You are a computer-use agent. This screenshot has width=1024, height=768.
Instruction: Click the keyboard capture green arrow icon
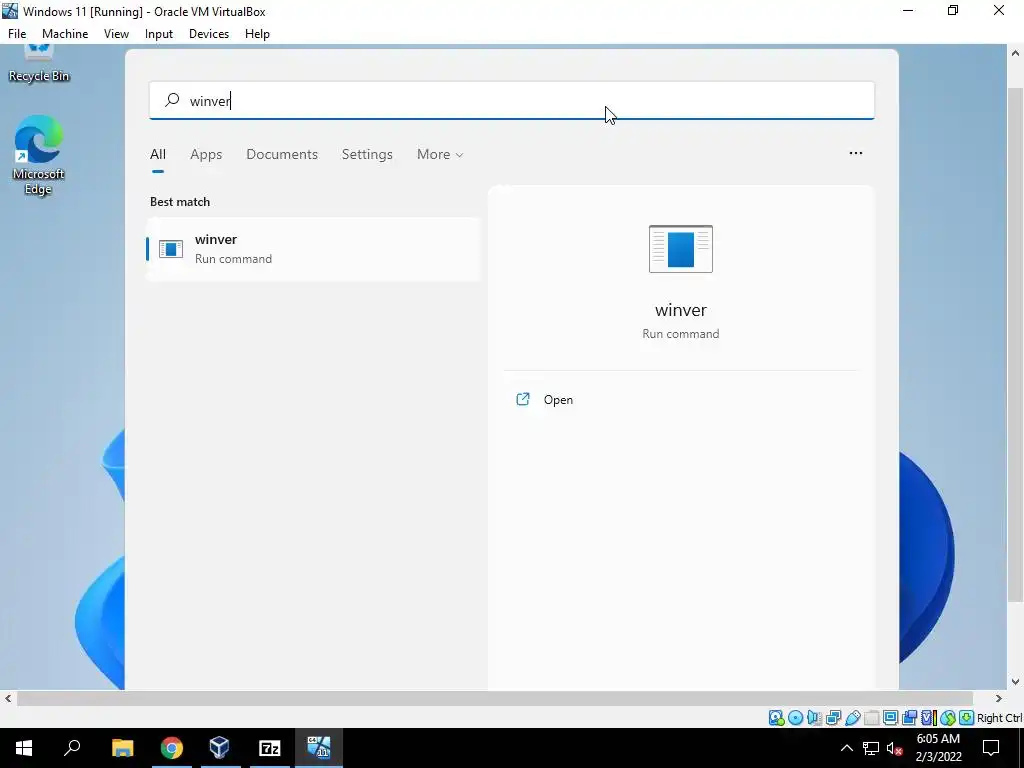[967, 718]
